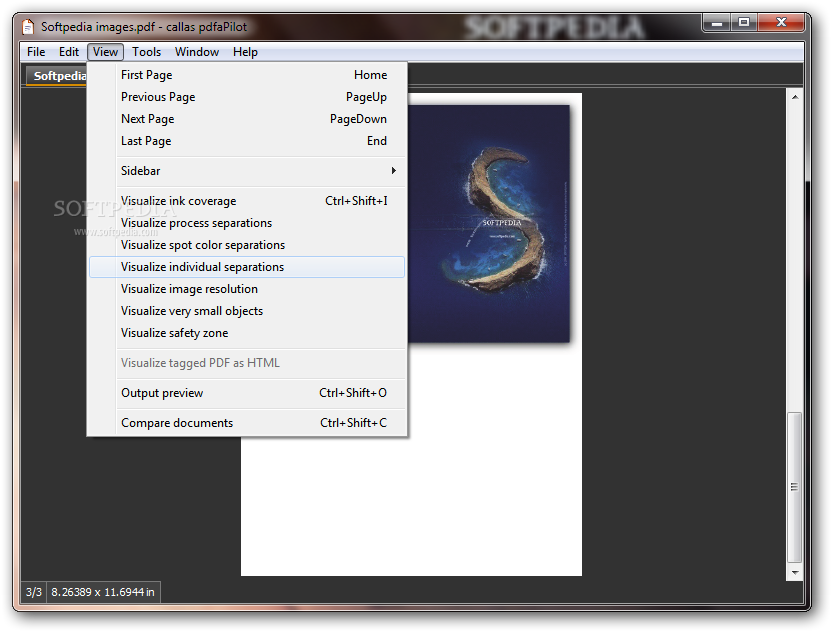The image size is (832, 632).
Task: Switch to the Softpedia document tab
Action: [57, 76]
